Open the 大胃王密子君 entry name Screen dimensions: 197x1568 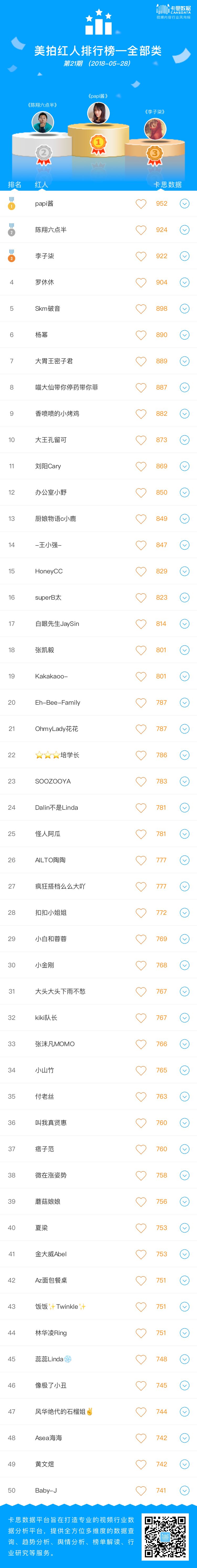point(54,361)
